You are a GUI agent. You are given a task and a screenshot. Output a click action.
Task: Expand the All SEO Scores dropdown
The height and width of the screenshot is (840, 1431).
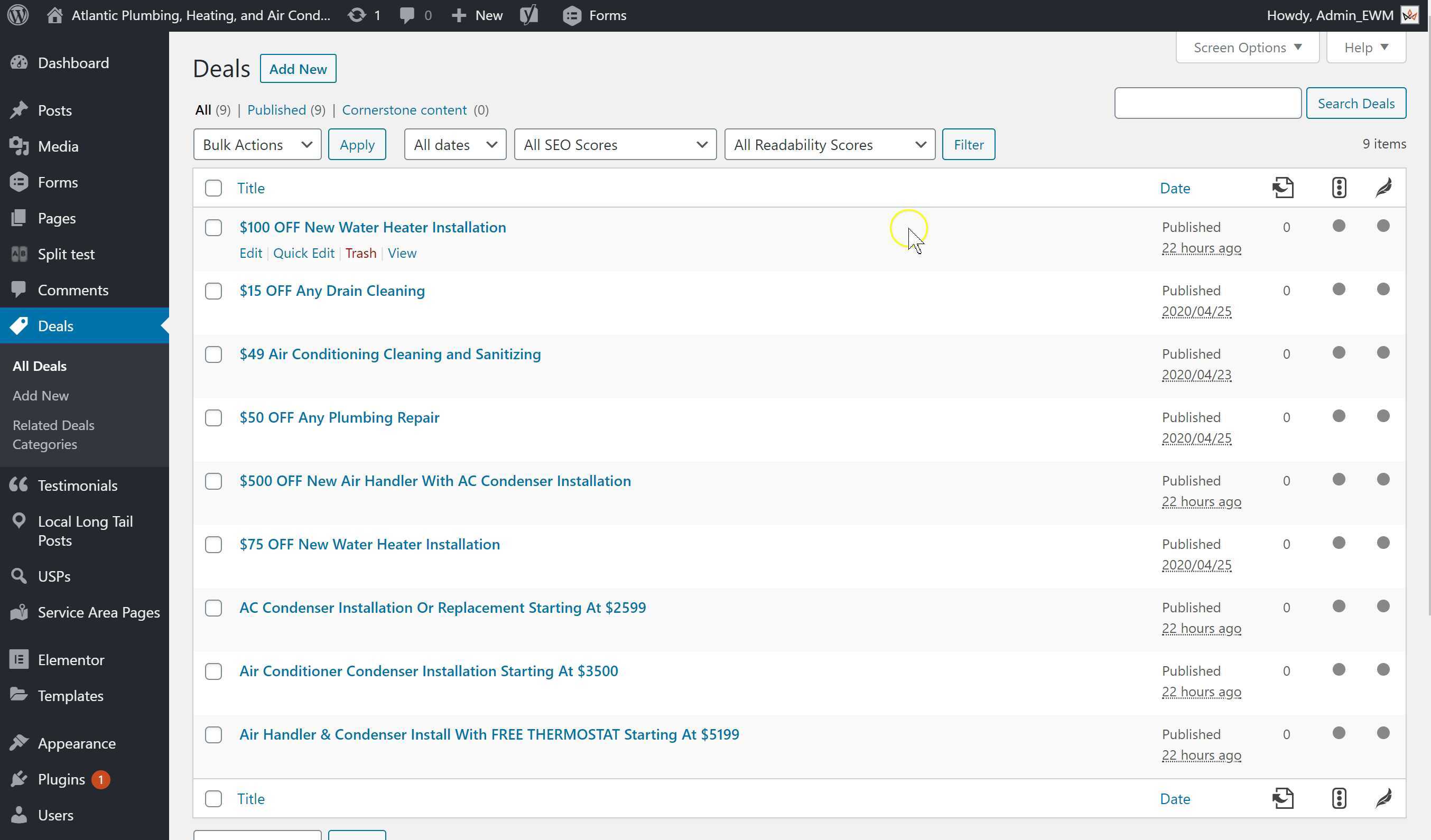(x=615, y=145)
